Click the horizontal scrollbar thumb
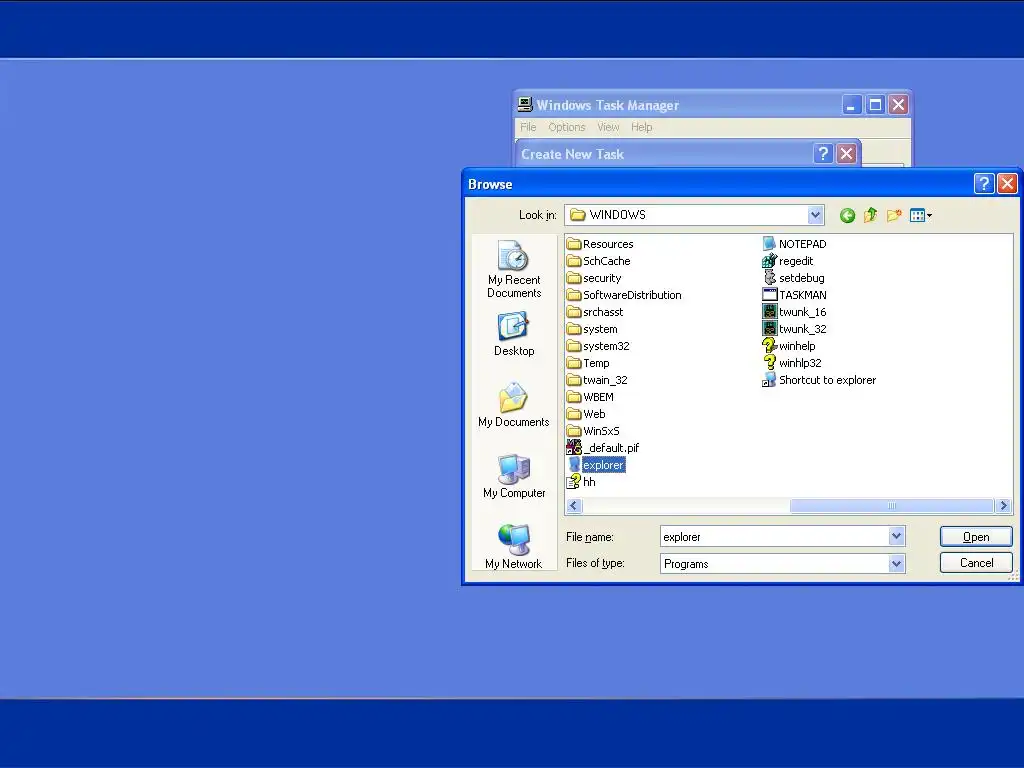1024x768 pixels. point(891,505)
